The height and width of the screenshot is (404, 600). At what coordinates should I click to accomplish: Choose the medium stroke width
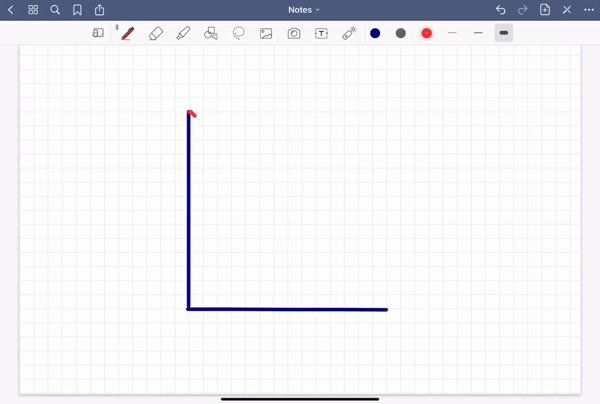478,33
